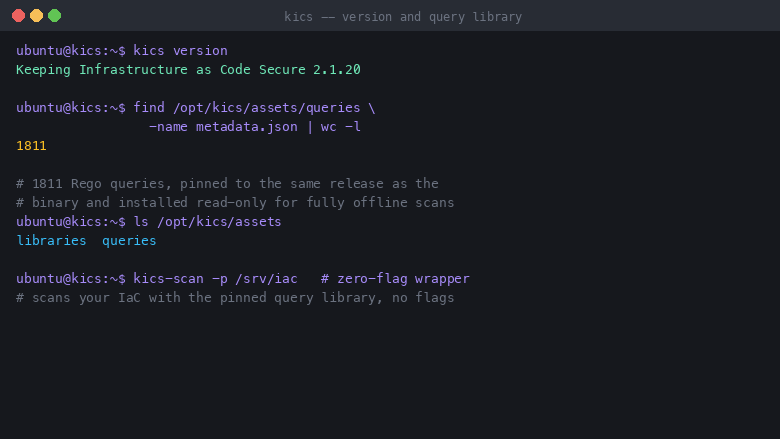Click the 'kics version' command text
Image resolution: width=780 pixels, height=439 pixels.
[180, 51]
